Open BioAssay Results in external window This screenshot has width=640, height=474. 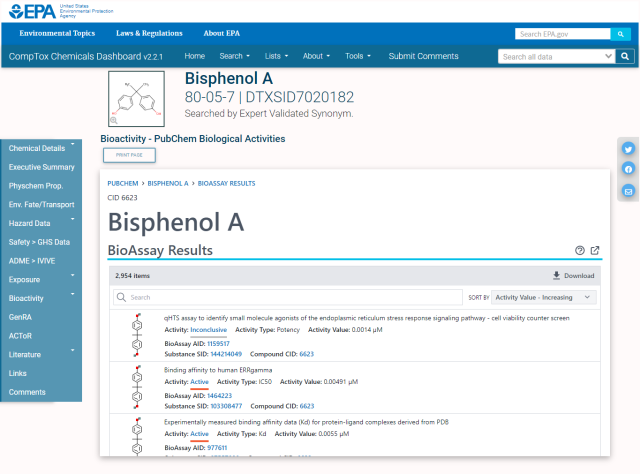pos(595,250)
